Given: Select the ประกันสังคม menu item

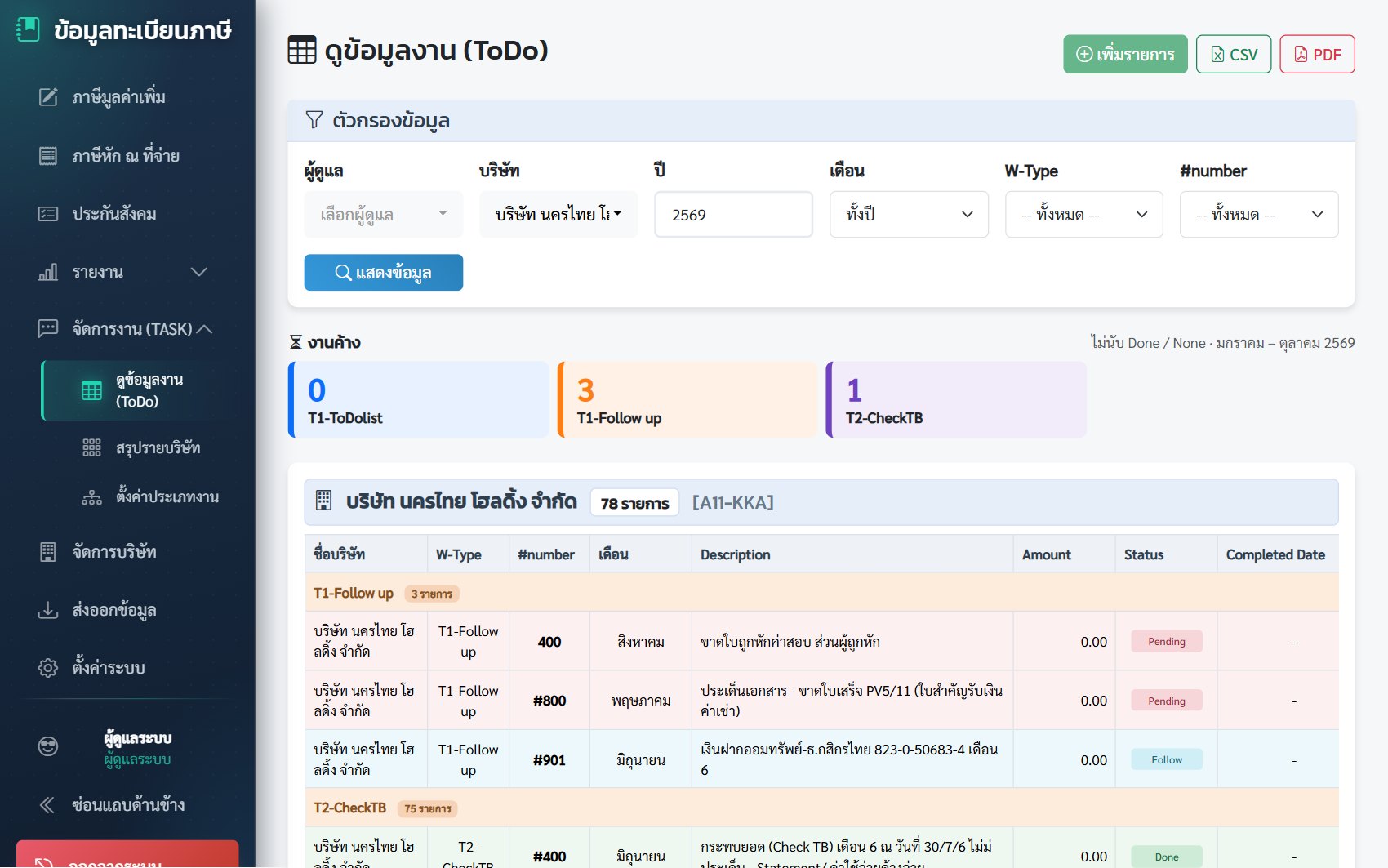Looking at the screenshot, I should (x=127, y=214).
